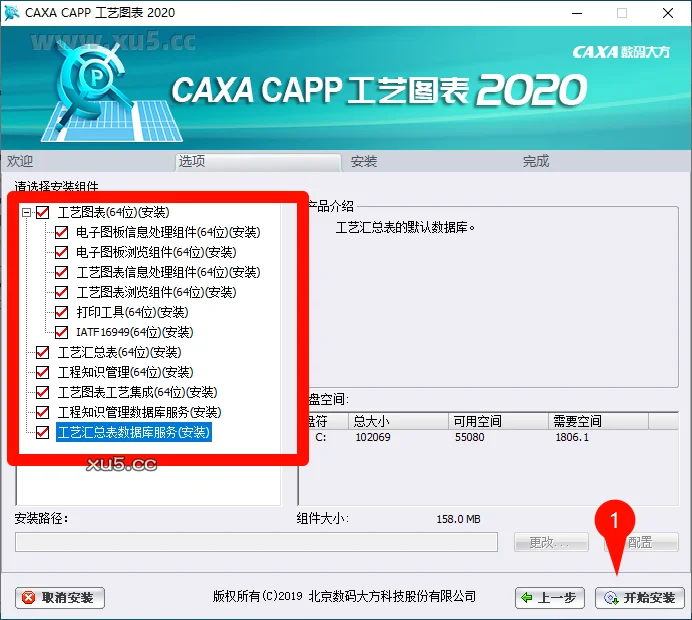This screenshot has height=620, width=692.
Task: Go to the 安装 step tab
Action: pyautogui.click(x=364, y=161)
